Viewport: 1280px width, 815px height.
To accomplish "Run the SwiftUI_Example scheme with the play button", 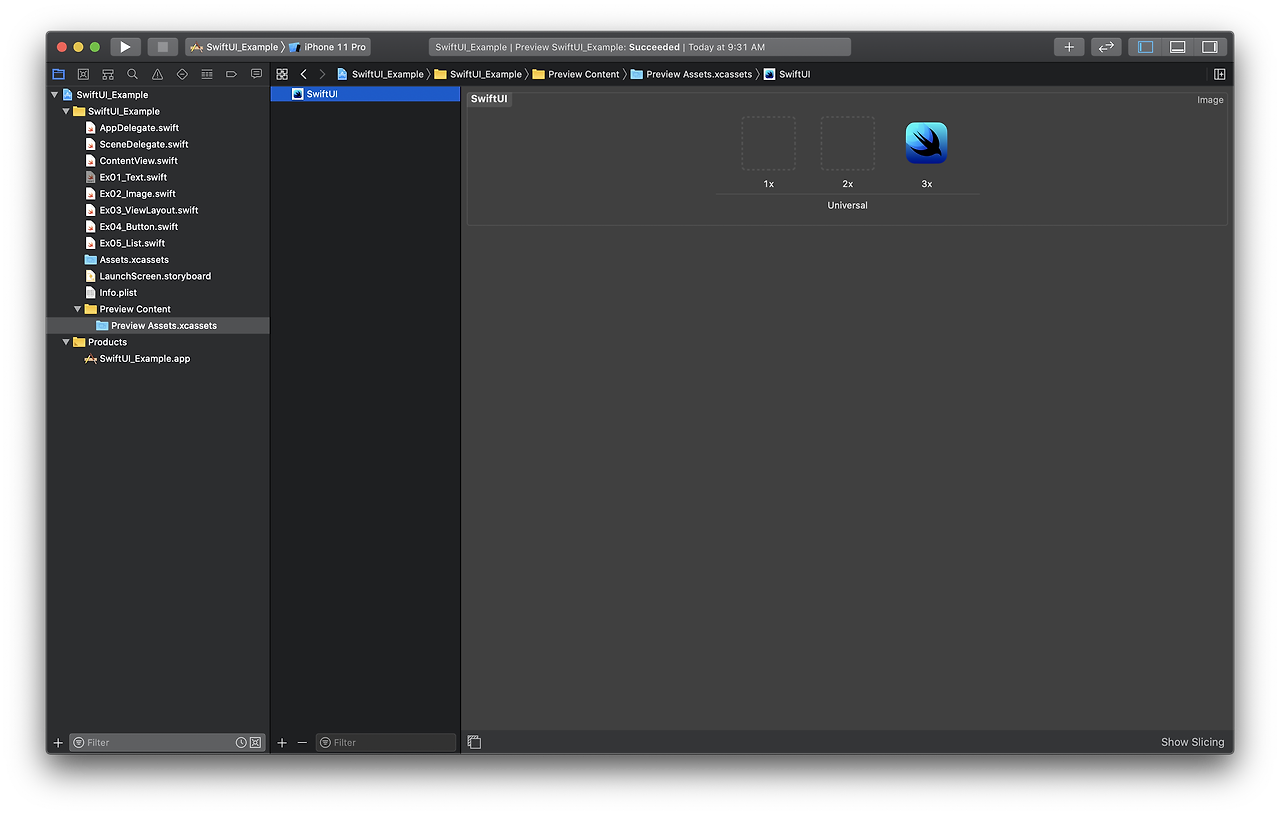I will click(125, 47).
